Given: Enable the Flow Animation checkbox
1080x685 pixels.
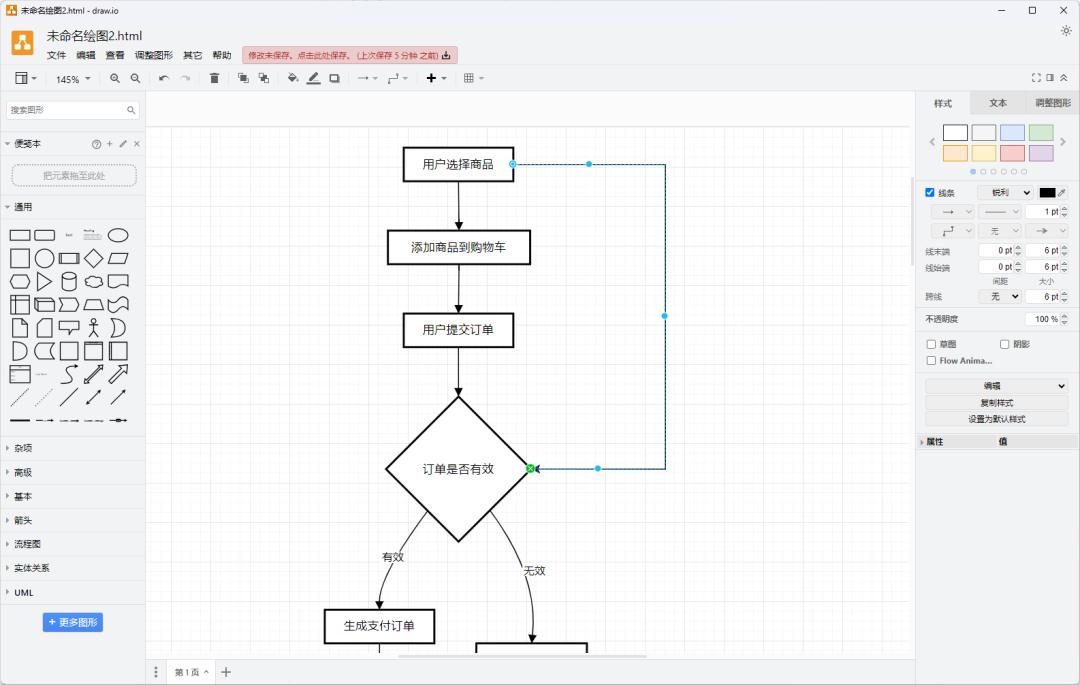Looking at the screenshot, I should [931, 361].
